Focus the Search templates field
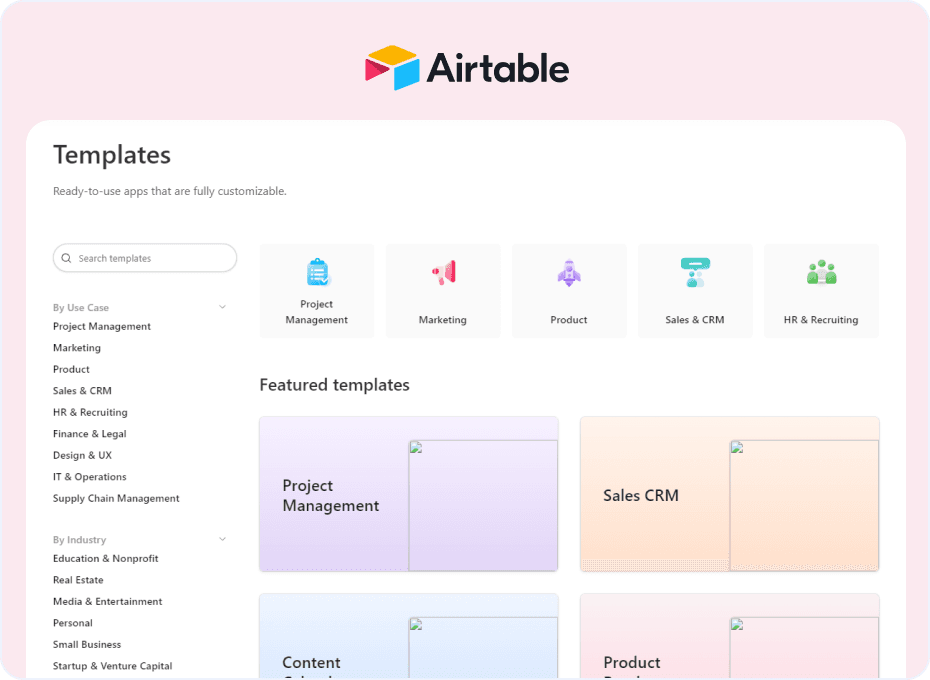Screen dimensions: 930x680 [145, 258]
